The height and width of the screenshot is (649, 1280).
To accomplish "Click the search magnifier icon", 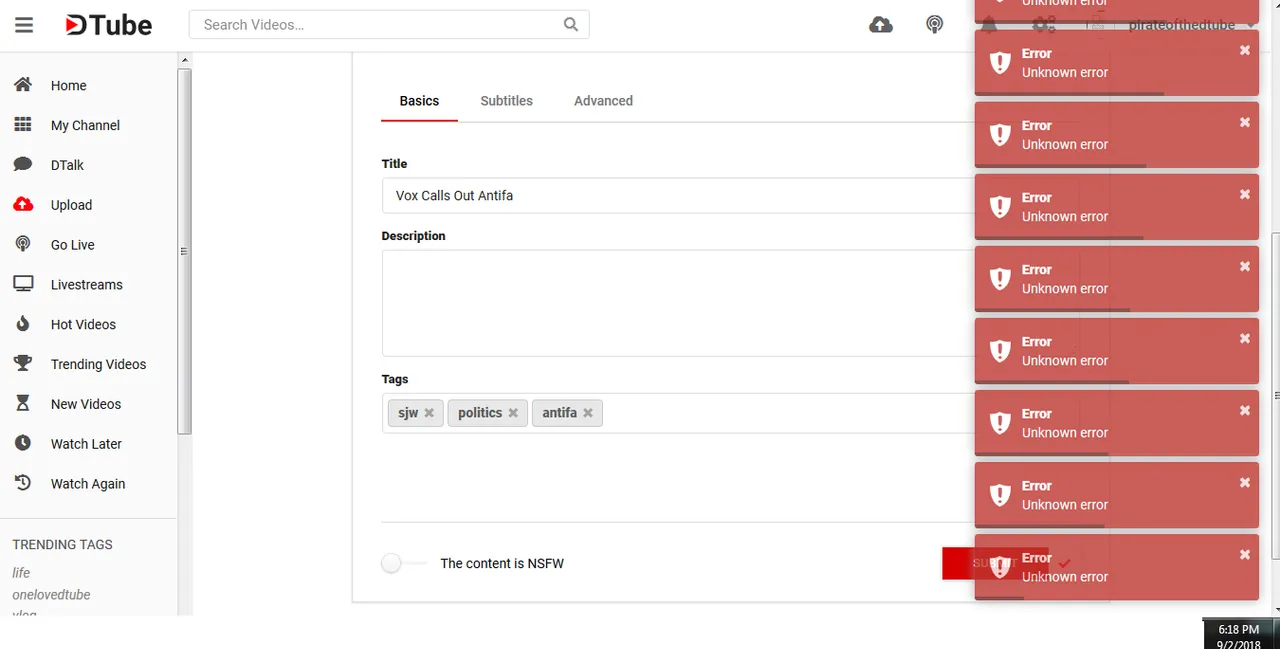I will pos(571,25).
